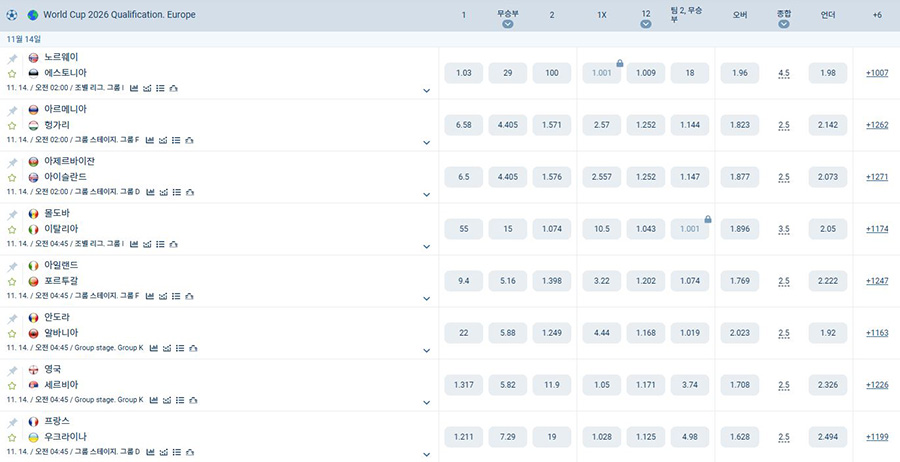Open the 종합 total column dropdown
The height and width of the screenshot is (462, 900).
tap(784, 24)
